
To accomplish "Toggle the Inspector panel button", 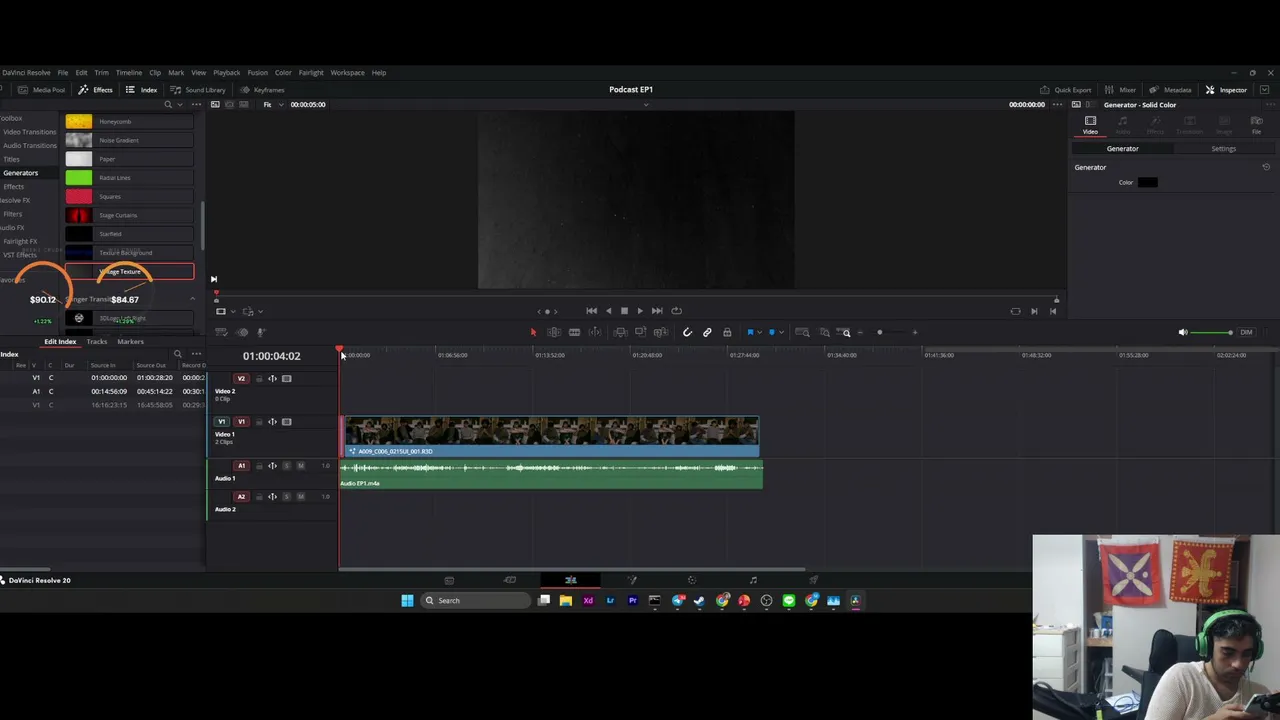I will tap(1226, 90).
